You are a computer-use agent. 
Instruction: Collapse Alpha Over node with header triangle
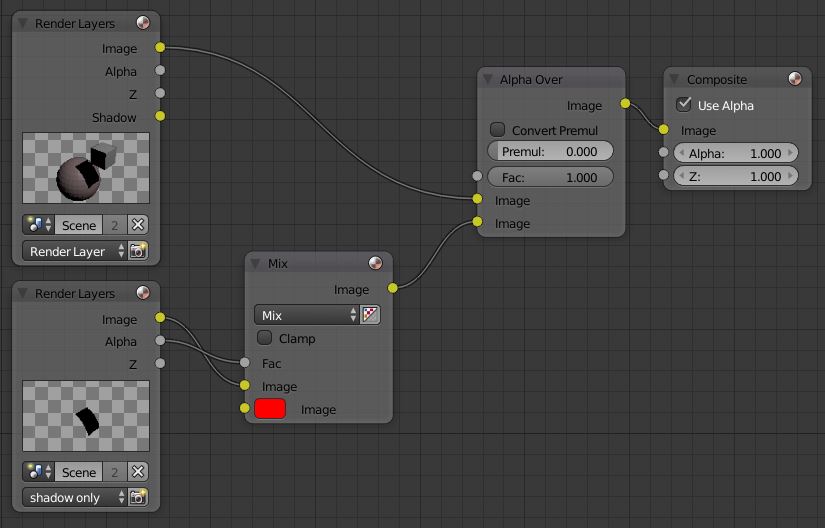pos(488,79)
